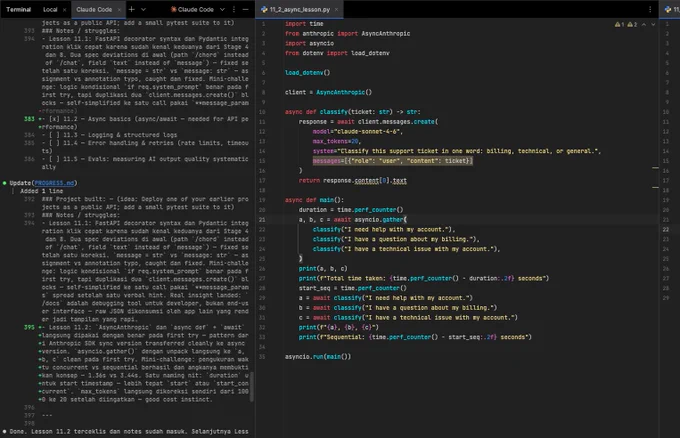
Task: Click the Claude Code starburst icon
Action: [173, 9]
